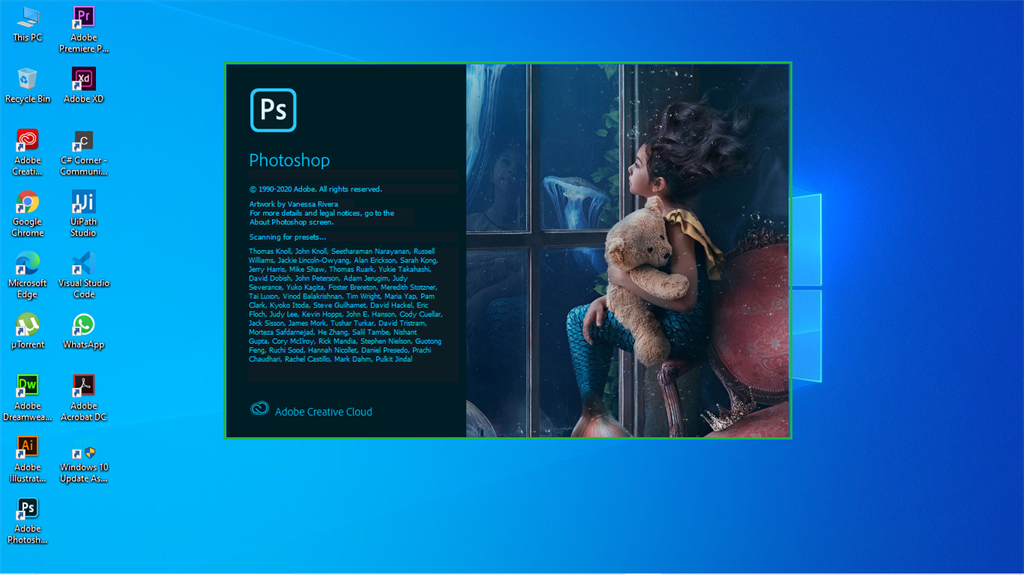This screenshot has height=575, width=1024.
Task: Click the 'Adobe Creative Cloud' splash label
Action: [323, 412]
